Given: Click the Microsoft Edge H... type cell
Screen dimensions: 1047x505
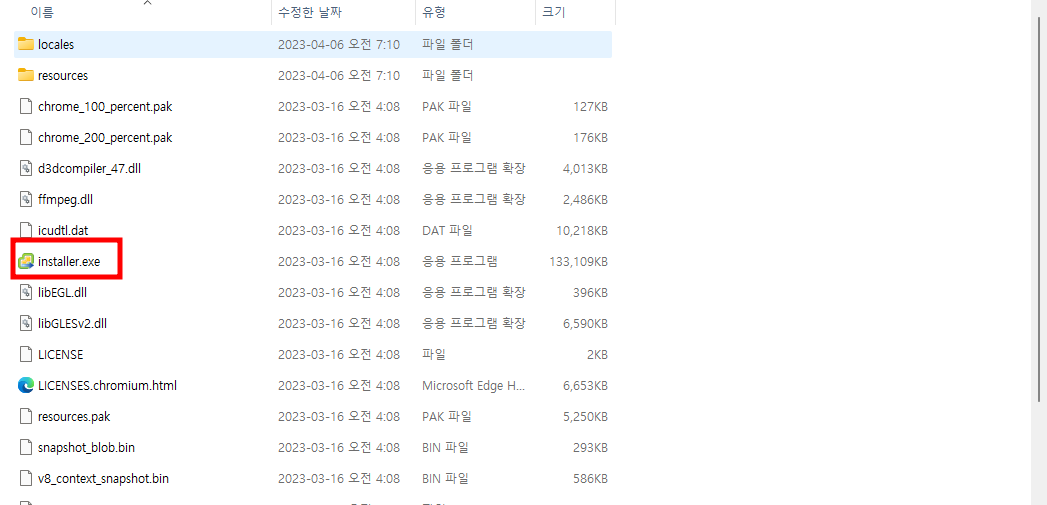Looking at the screenshot, I should coord(473,385).
